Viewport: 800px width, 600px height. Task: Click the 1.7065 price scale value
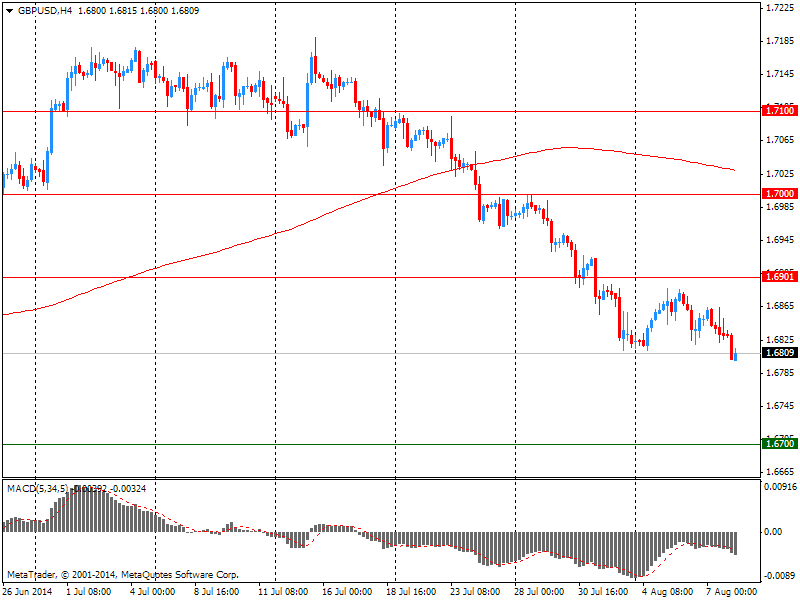tap(780, 140)
